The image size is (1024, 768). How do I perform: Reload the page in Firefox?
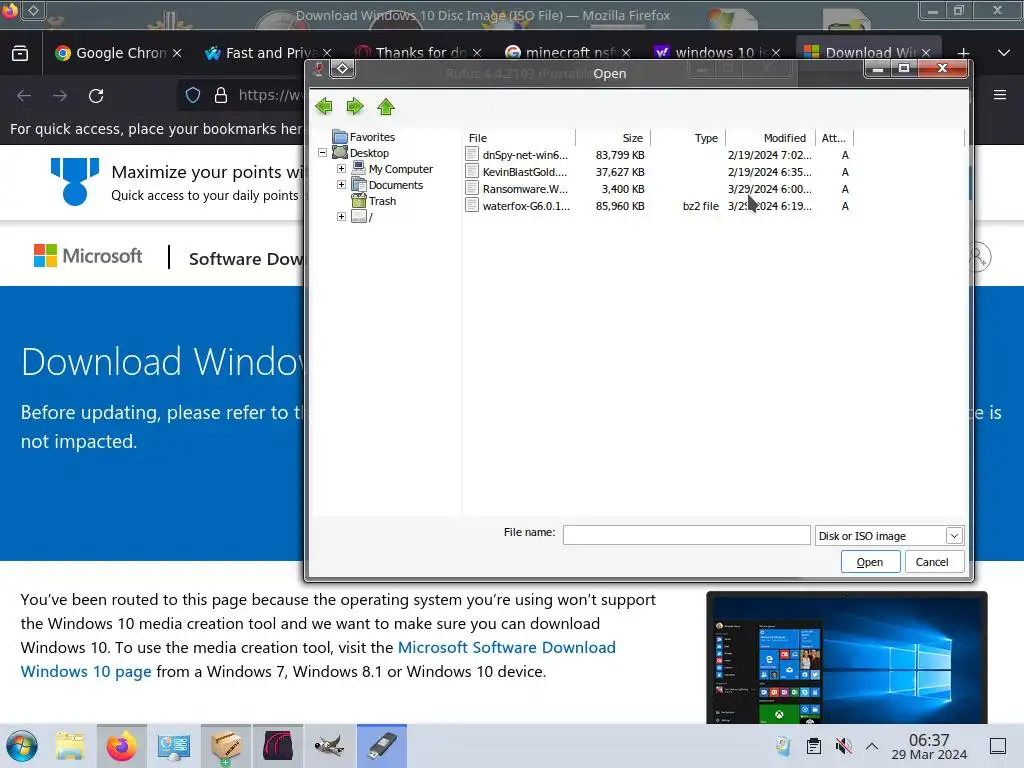click(96, 96)
